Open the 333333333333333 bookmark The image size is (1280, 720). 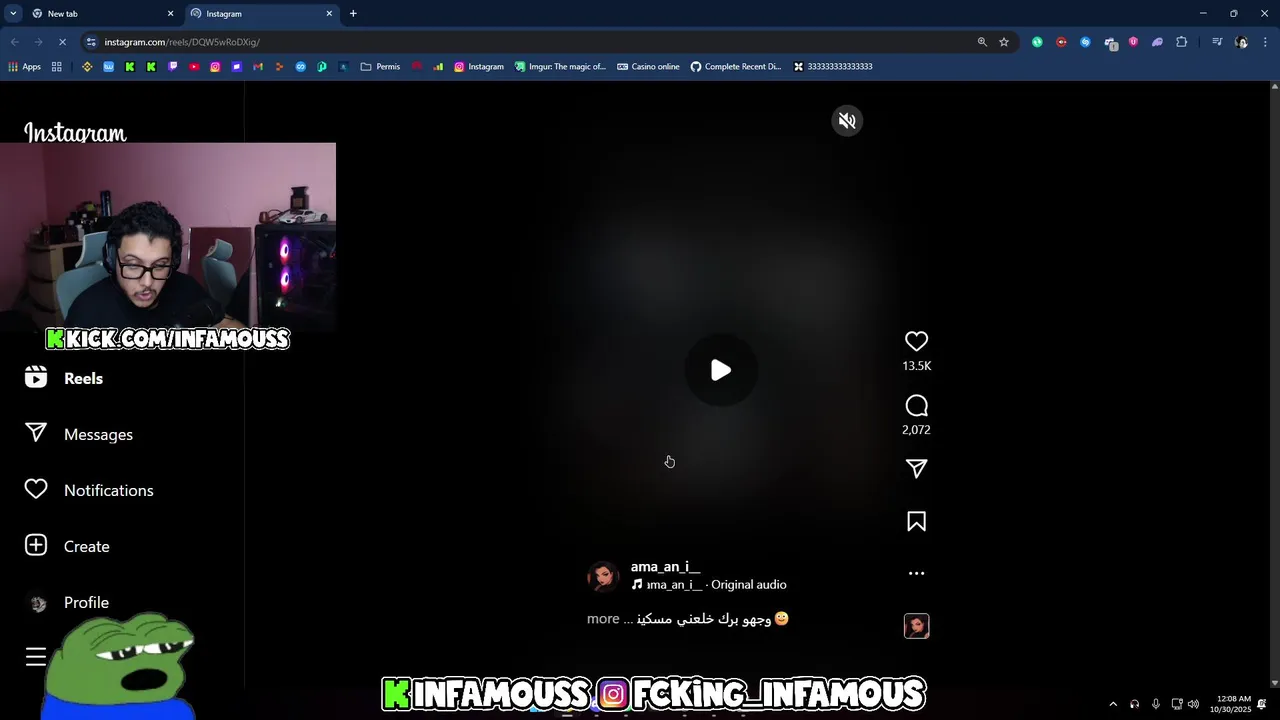833,67
